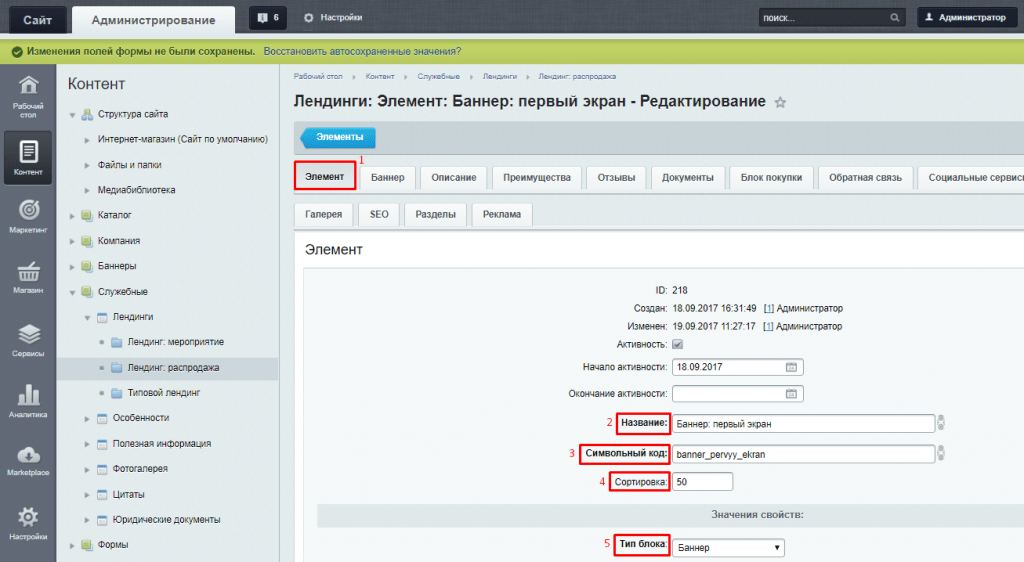Toggle the Активность checkbox

click(677, 345)
